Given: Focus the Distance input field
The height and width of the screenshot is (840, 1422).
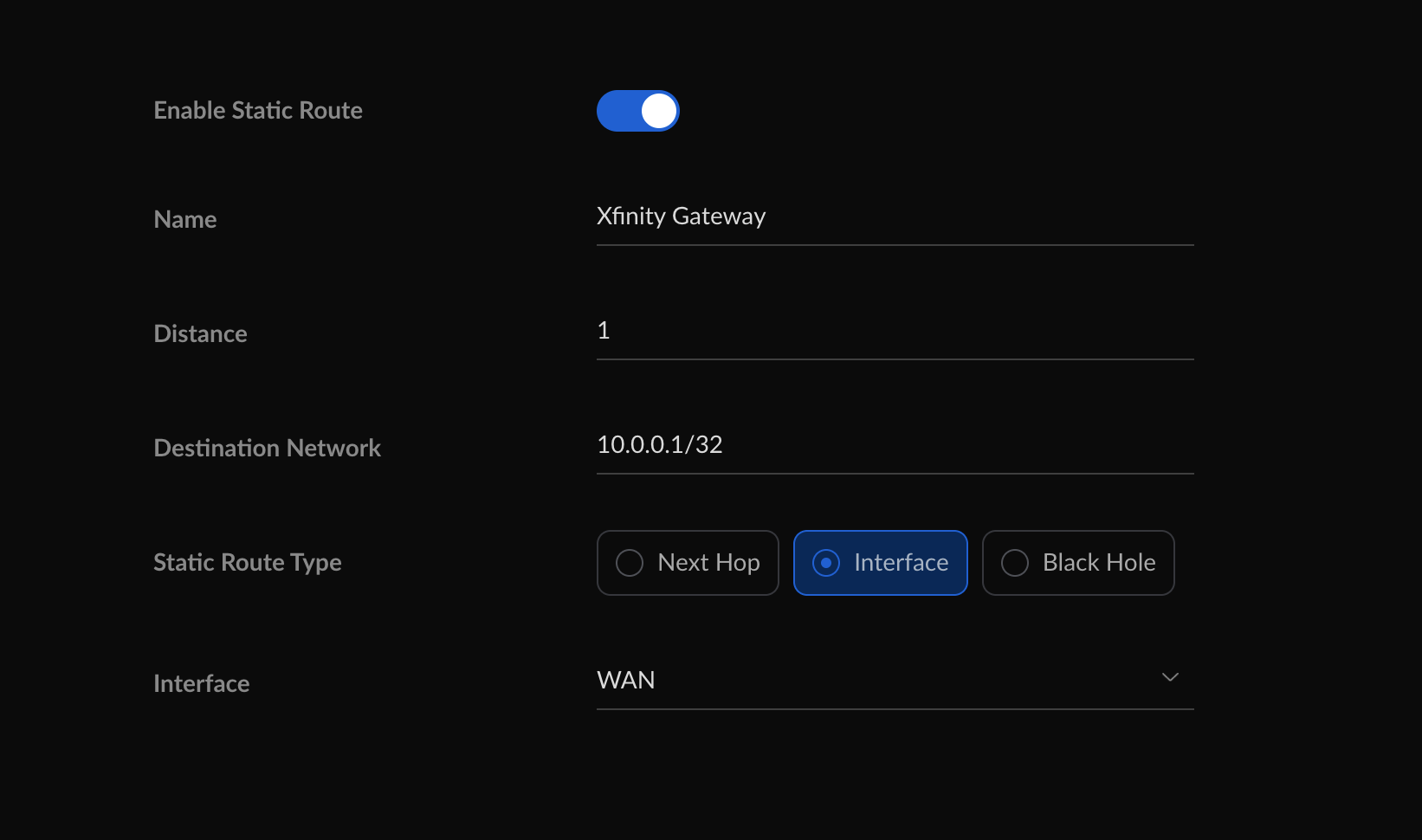Looking at the screenshot, I should (894, 331).
